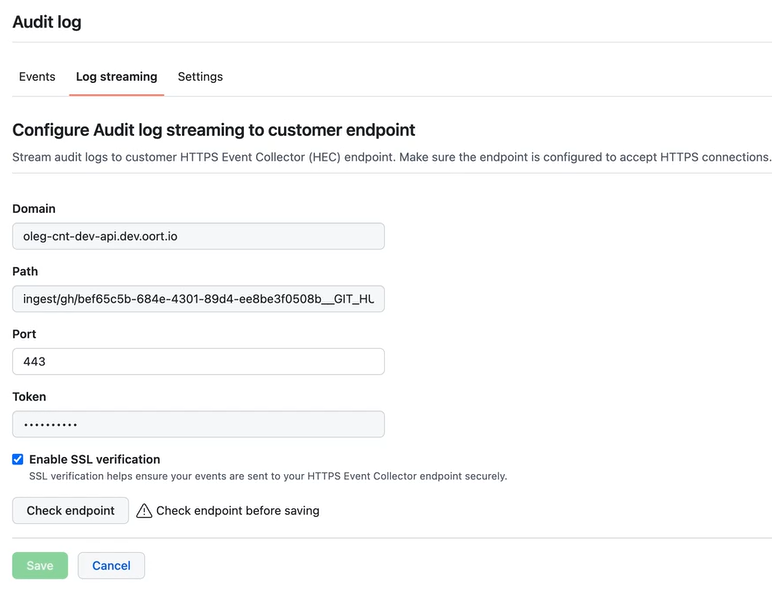Click the Audit log page heading
Image resolution: width=772 pixels, height=600 pixels.
tap(47, 22)
